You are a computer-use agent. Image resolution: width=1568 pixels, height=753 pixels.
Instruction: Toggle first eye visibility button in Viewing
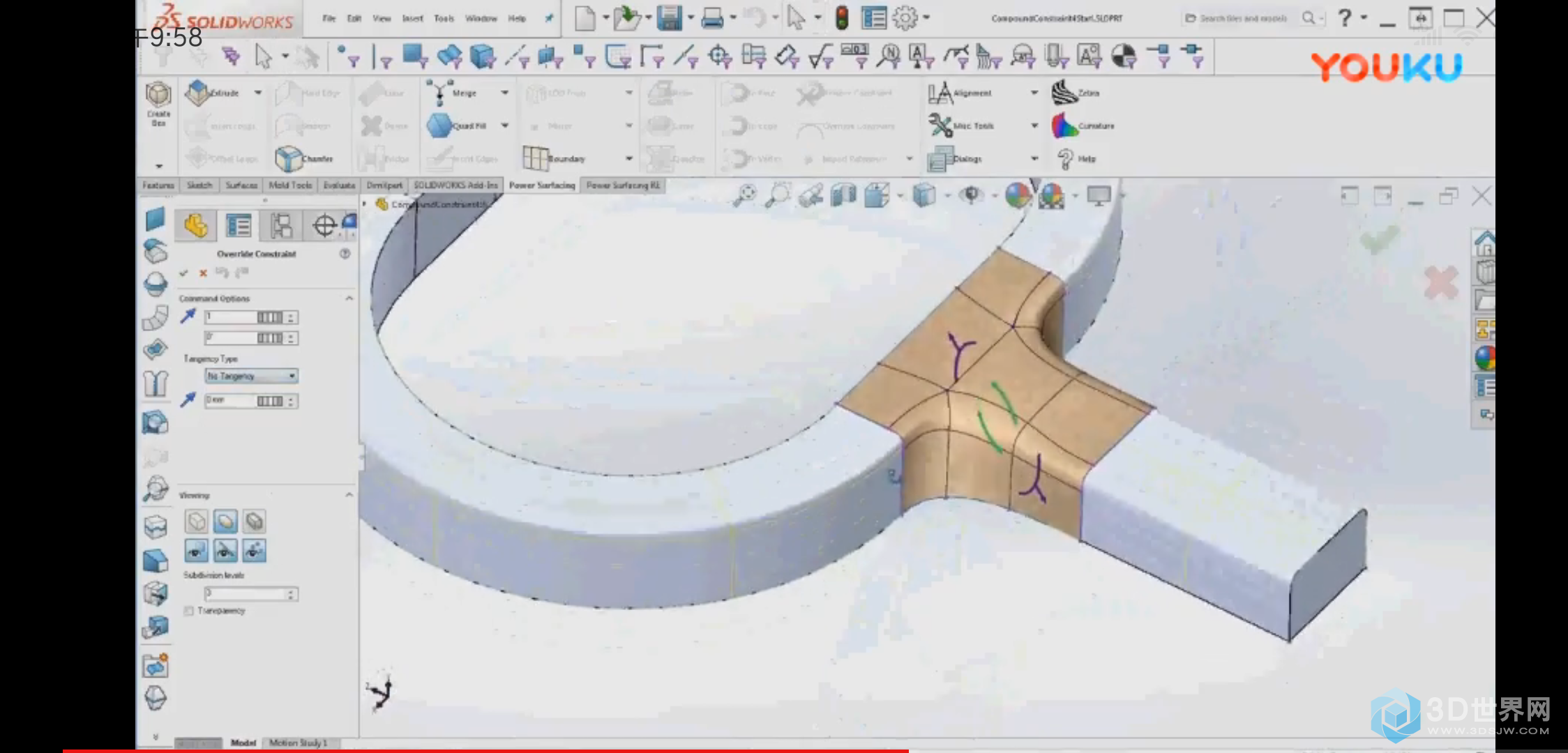(196, 551)
